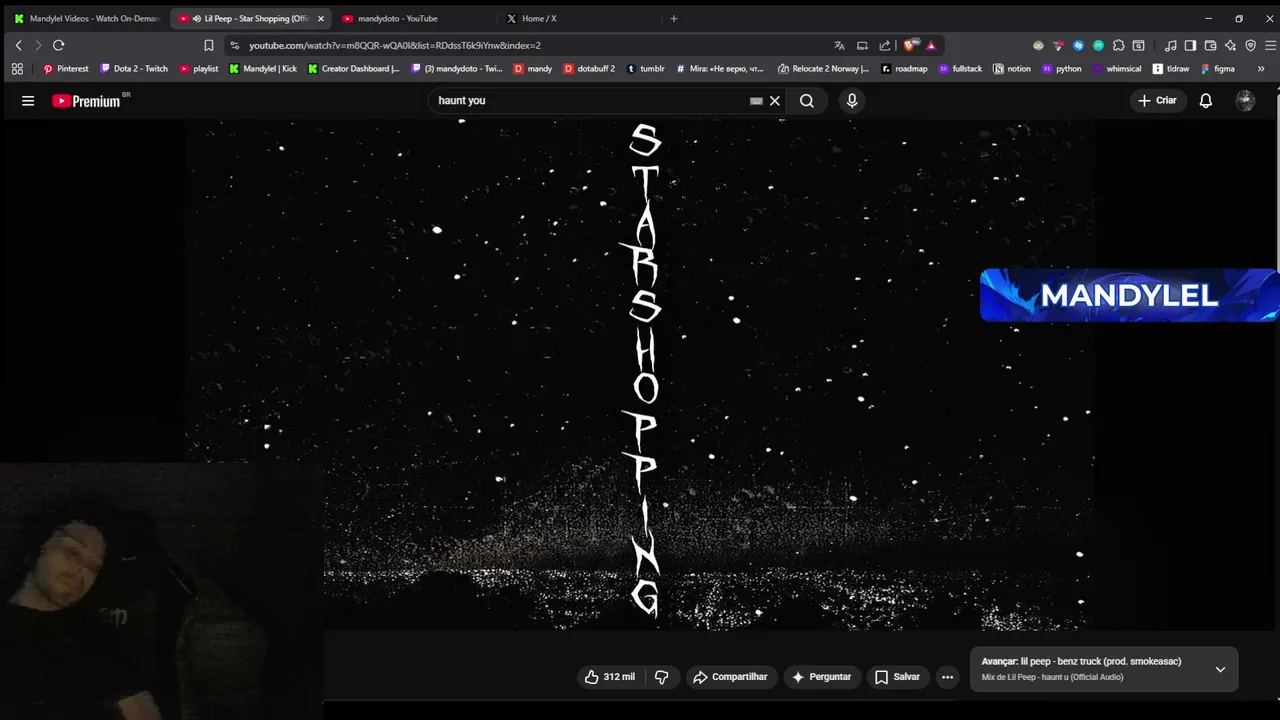
Task: Open the browser main hamburger menu
Action: pos(1270,45)
